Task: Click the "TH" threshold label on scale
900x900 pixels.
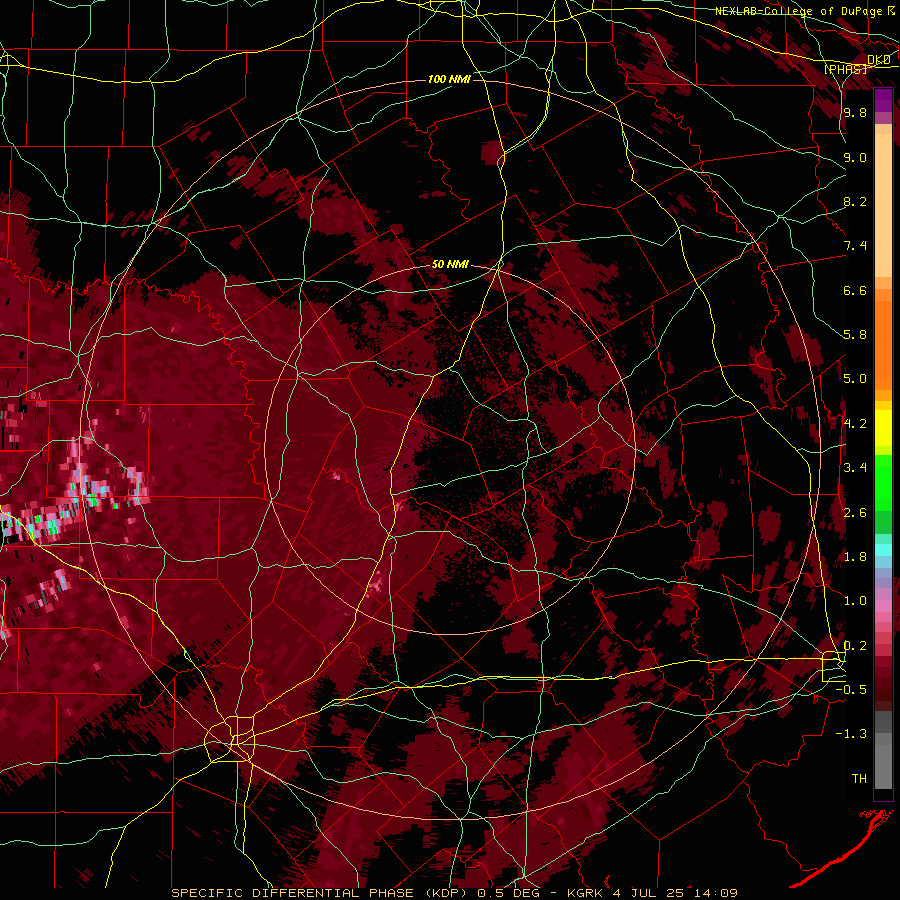Action: click(x=859, y=779)
